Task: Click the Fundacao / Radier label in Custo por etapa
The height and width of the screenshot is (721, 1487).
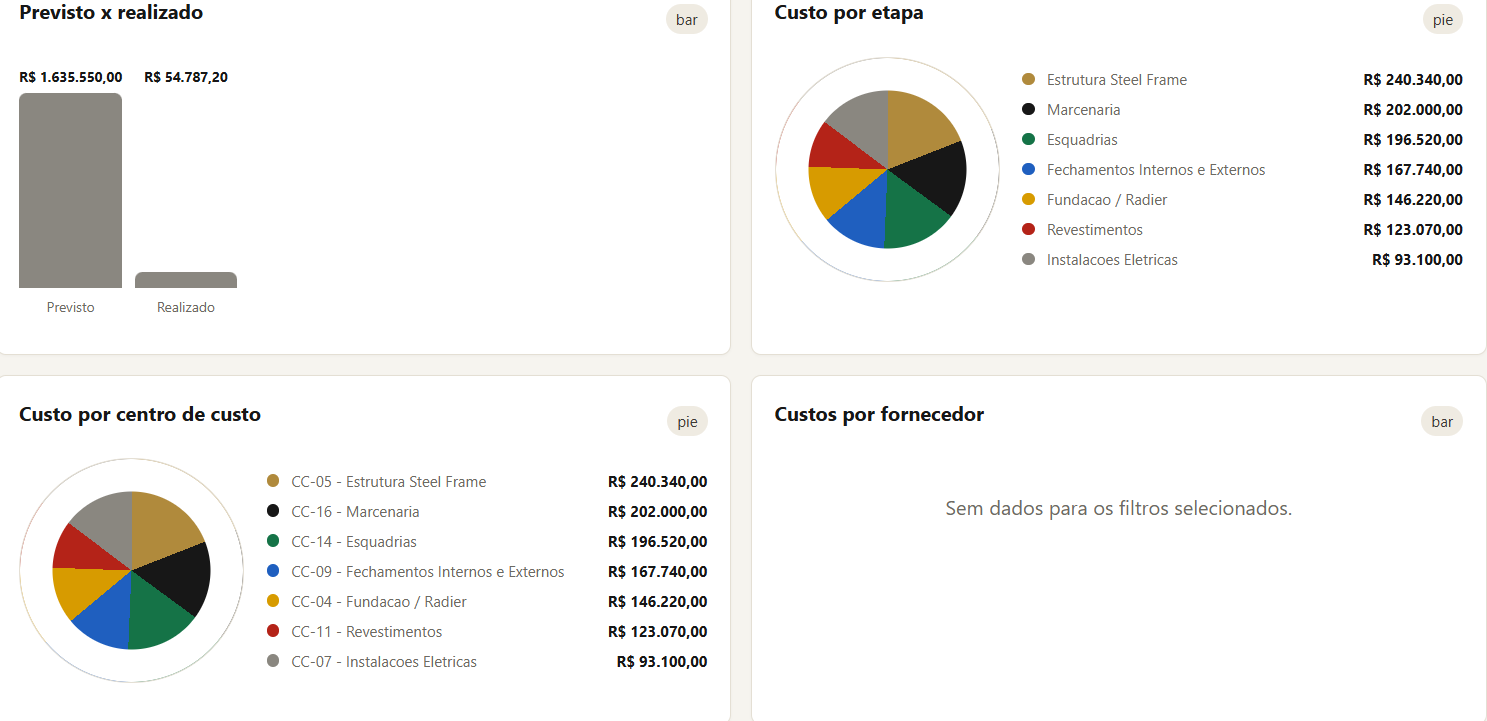Action: click(x=1107, y=200)
